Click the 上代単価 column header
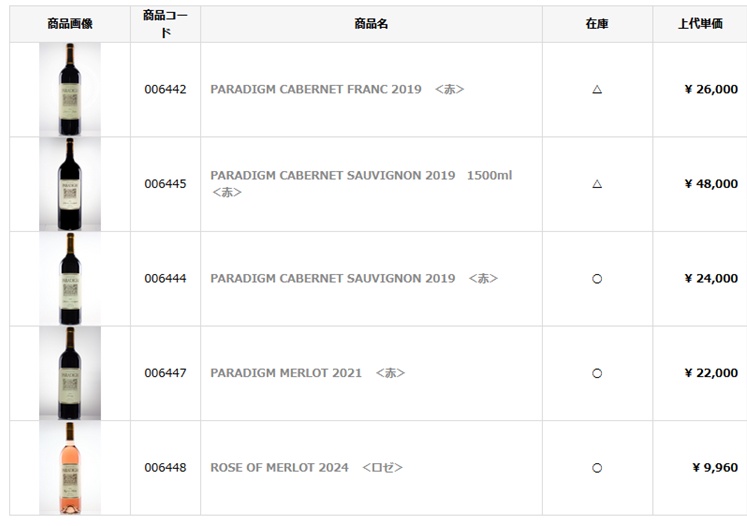Screen dimensions: 747x526 pyautogui.click(x=699, y=24)
